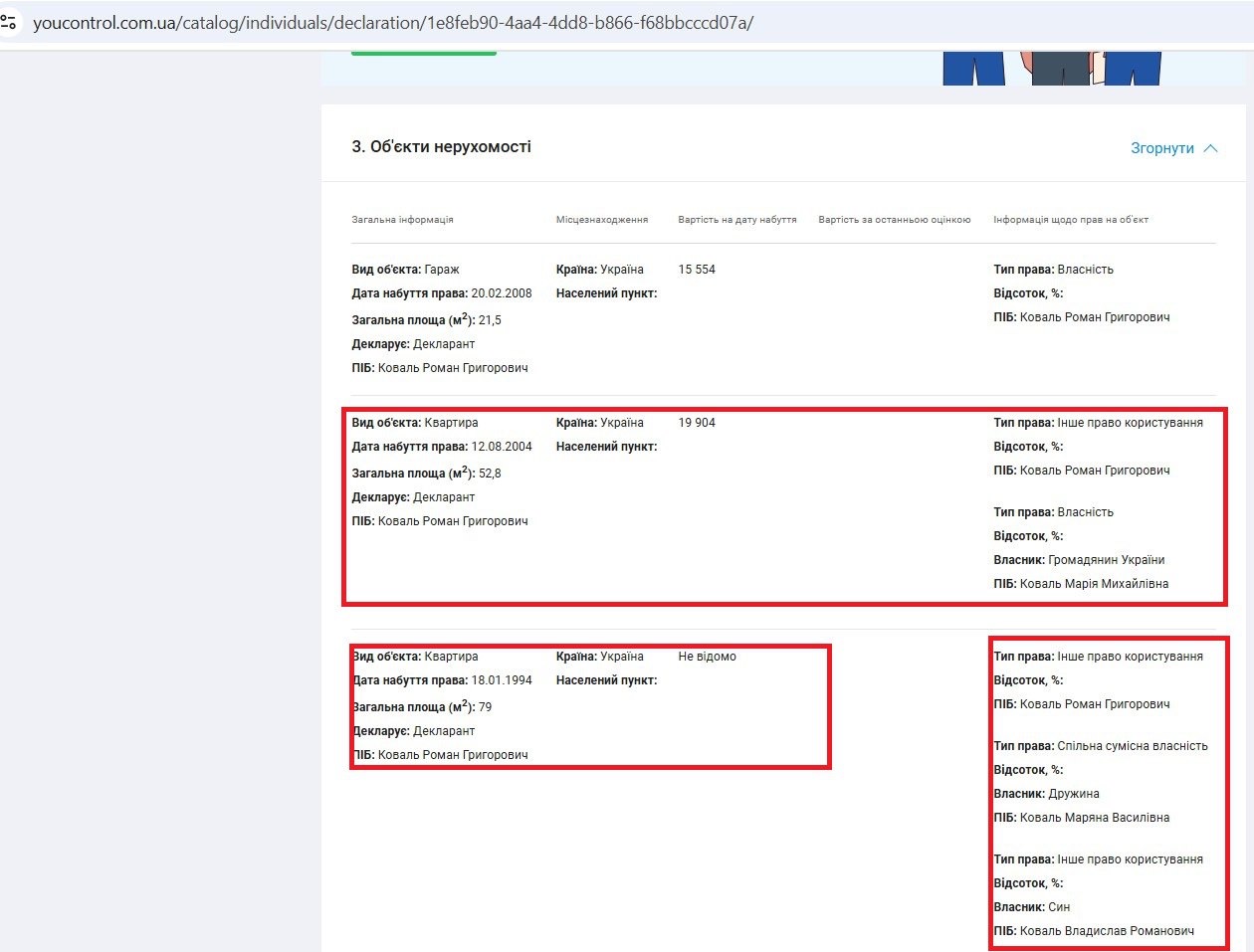
Task: Click acquisition date 20.02.2008
Action: pyautogui.click(x=502, y=293)
